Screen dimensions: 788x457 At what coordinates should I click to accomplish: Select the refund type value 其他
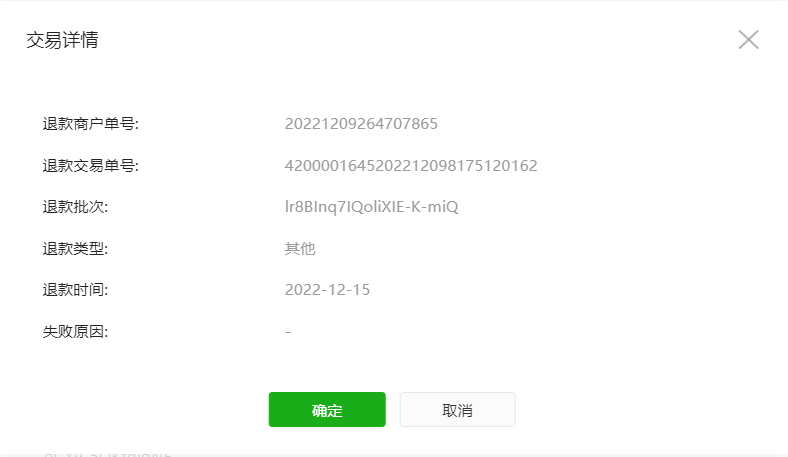[x=300, y=248]
